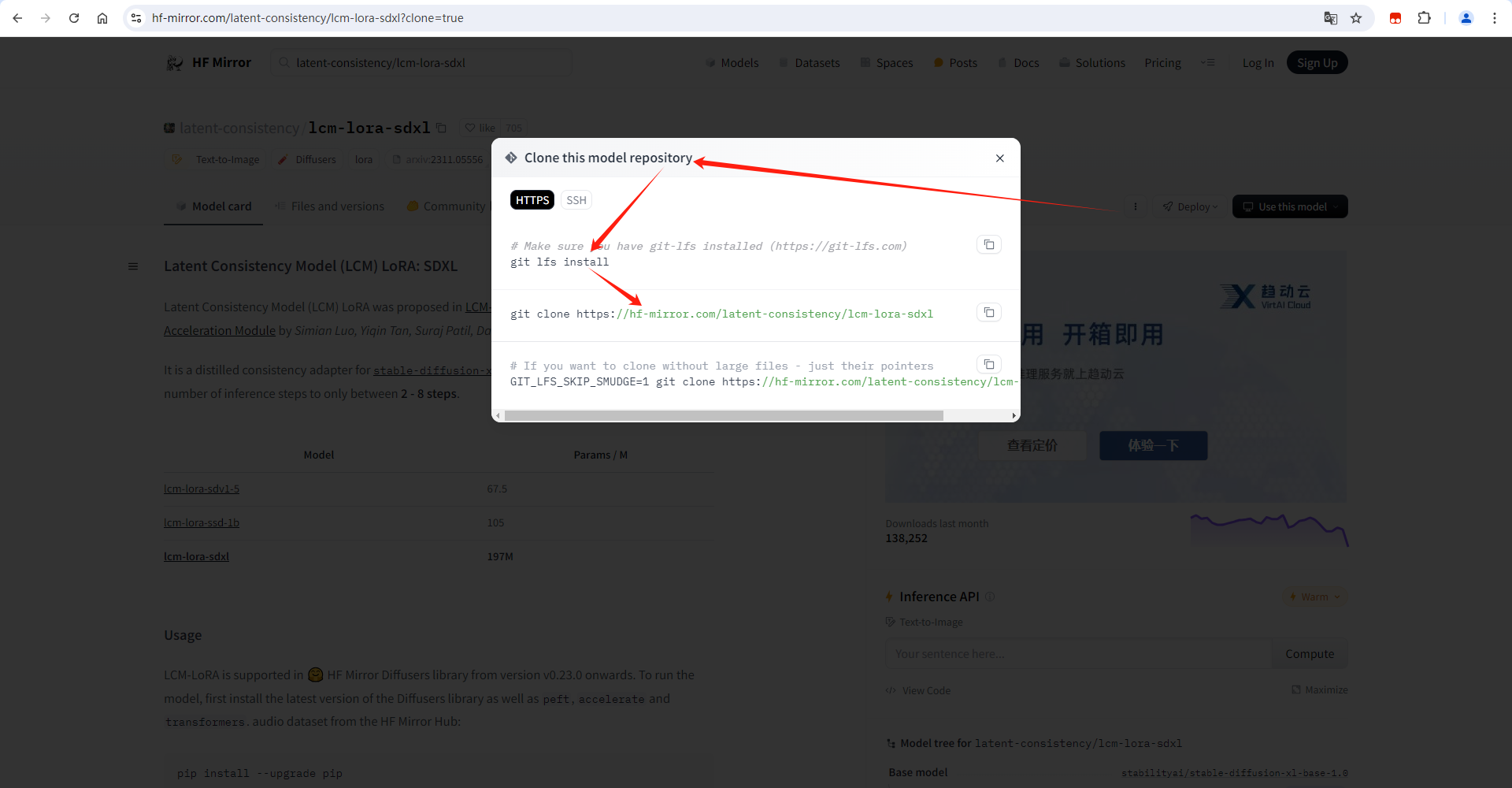The image size is (1512, 788).
Task: Click the arxiv:2311.05556 tag
Action: (x=437, y=159)
